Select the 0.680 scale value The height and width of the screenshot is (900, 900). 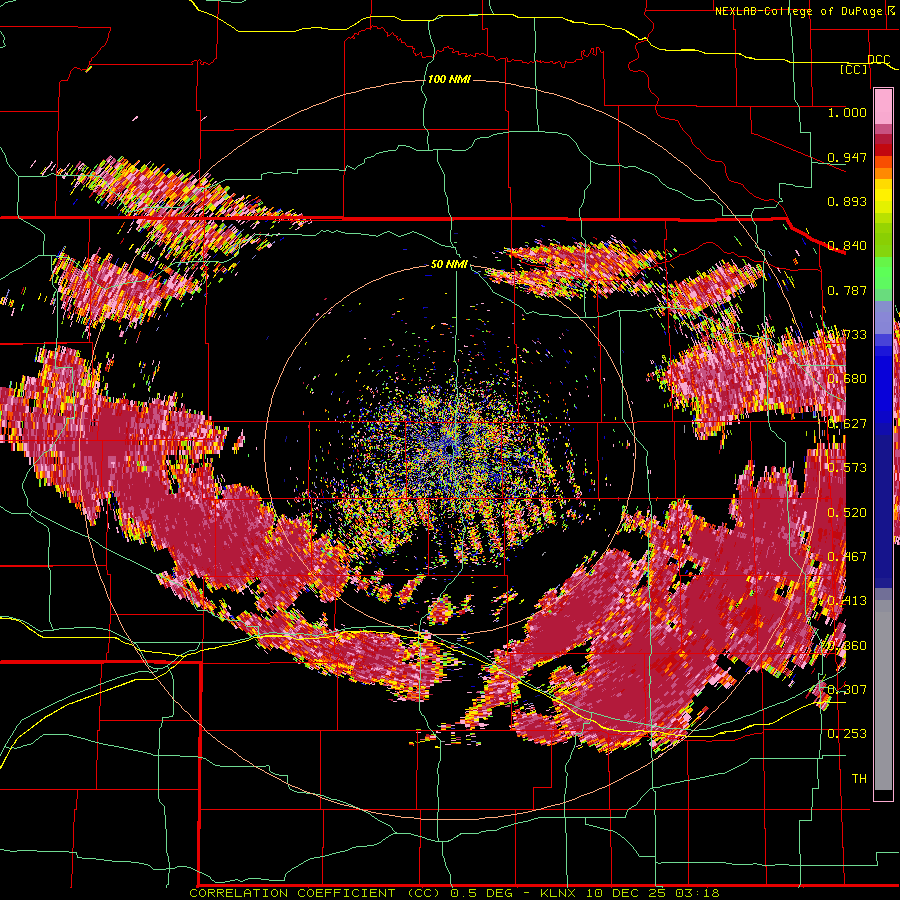tap(847, 379)
